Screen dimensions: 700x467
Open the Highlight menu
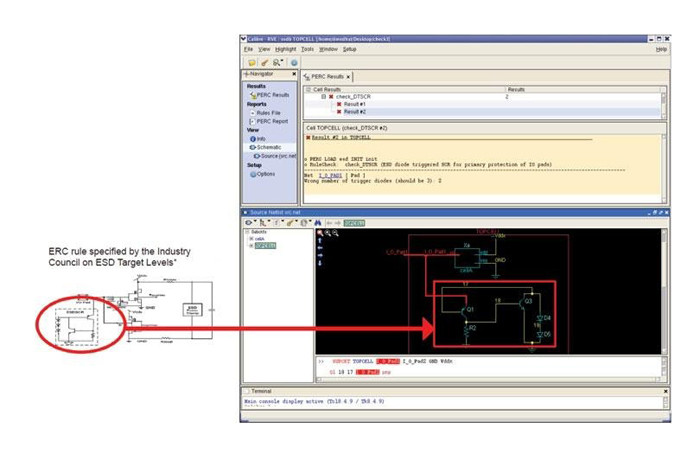283,49
